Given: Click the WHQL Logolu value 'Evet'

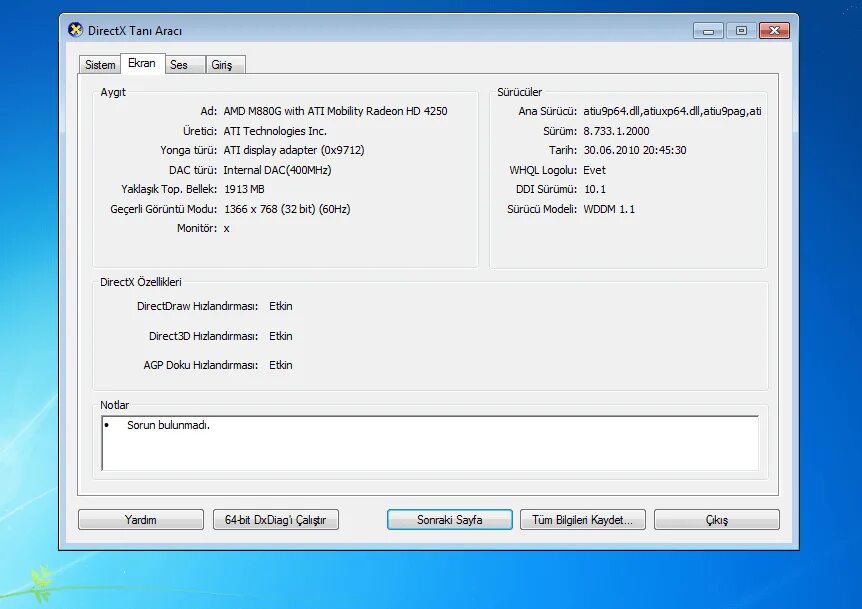Looking at the screenshot, I should tap(594, 170).
